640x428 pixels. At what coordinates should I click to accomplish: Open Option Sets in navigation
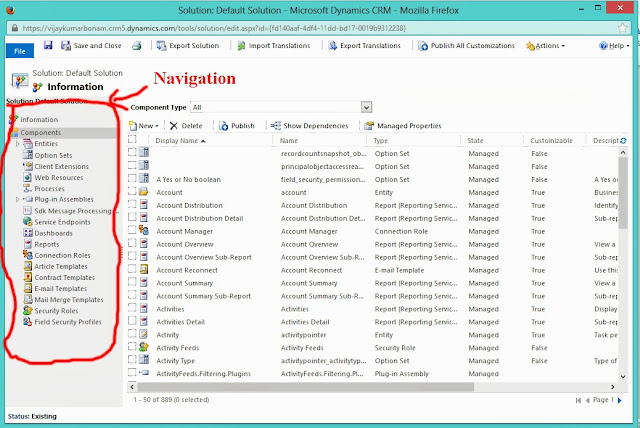pyautogui.click(x=53, y=155)
